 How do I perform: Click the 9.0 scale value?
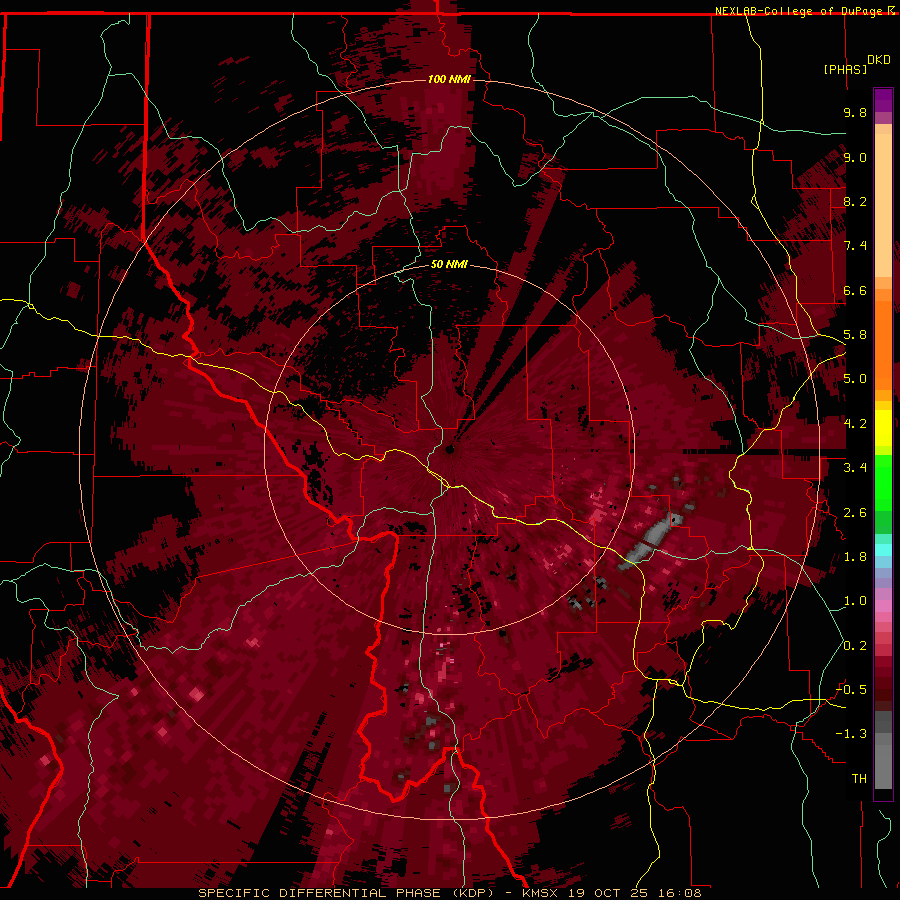pyautogui.click(x=855, y=157)
